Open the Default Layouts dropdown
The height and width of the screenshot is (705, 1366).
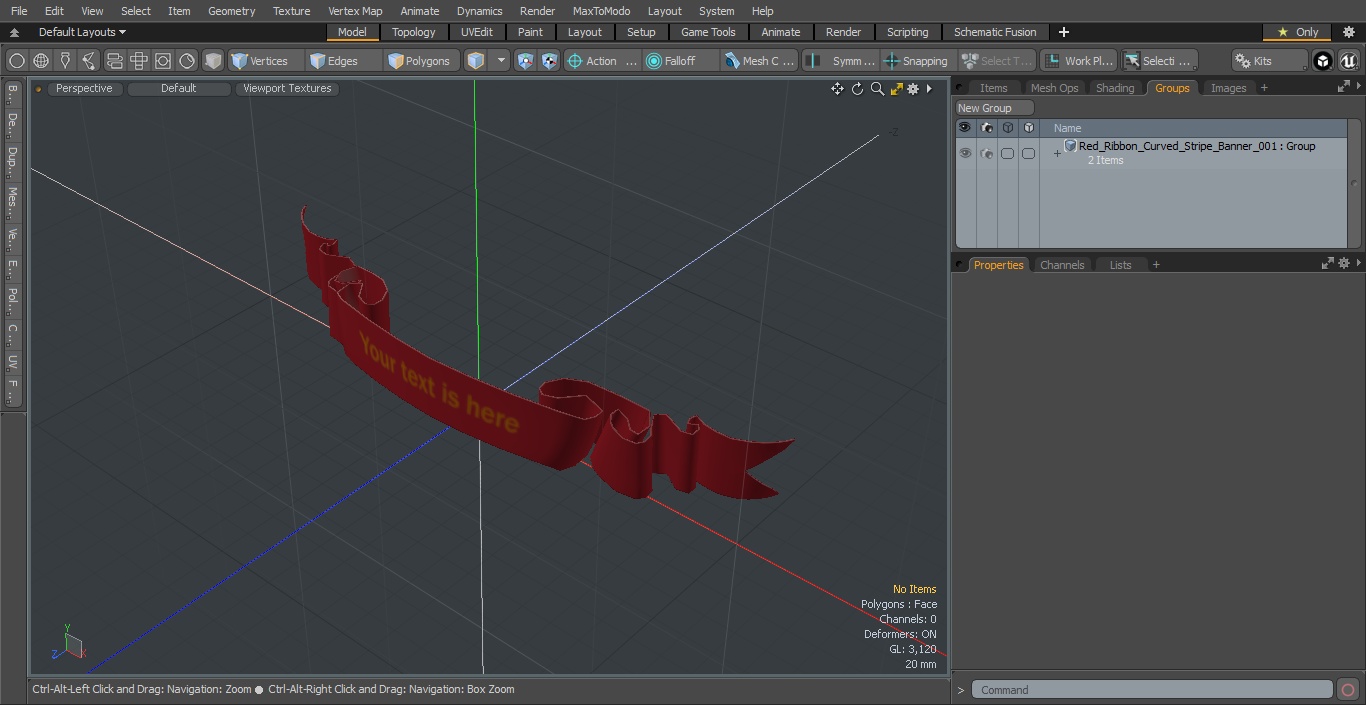pyautogui.click(x=82, y=32)
